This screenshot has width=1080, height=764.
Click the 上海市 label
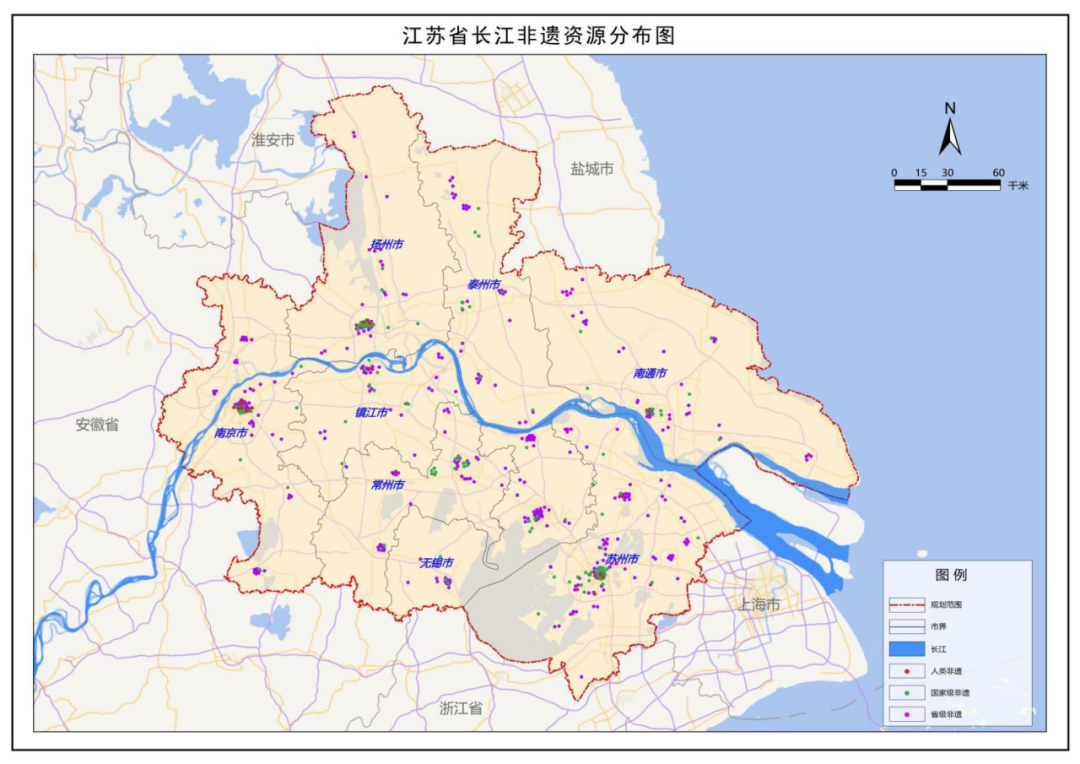coord(758,605)
